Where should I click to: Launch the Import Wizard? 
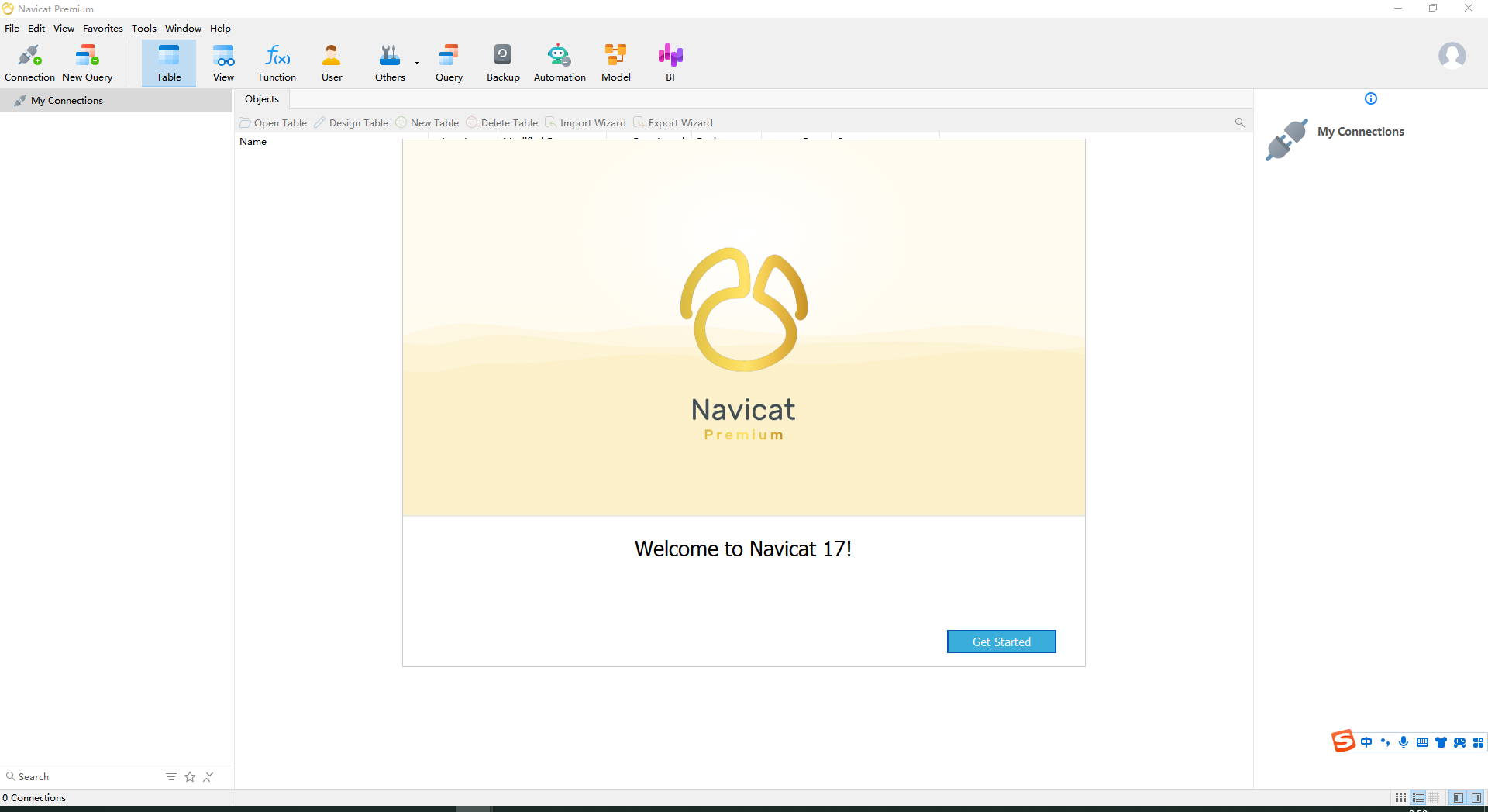(x=585, y=123)
